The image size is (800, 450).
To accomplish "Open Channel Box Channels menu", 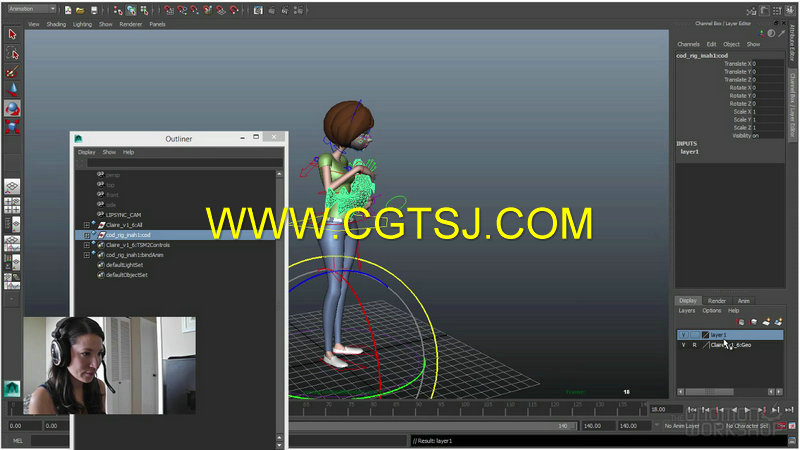I will (688, 44).
